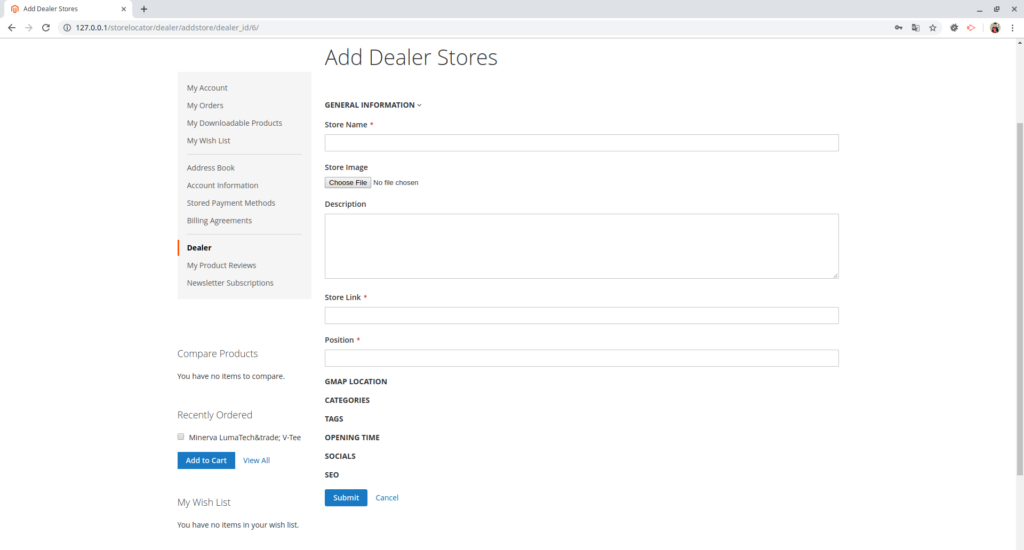Bookmark this page with the star icon

click(932, 28)
